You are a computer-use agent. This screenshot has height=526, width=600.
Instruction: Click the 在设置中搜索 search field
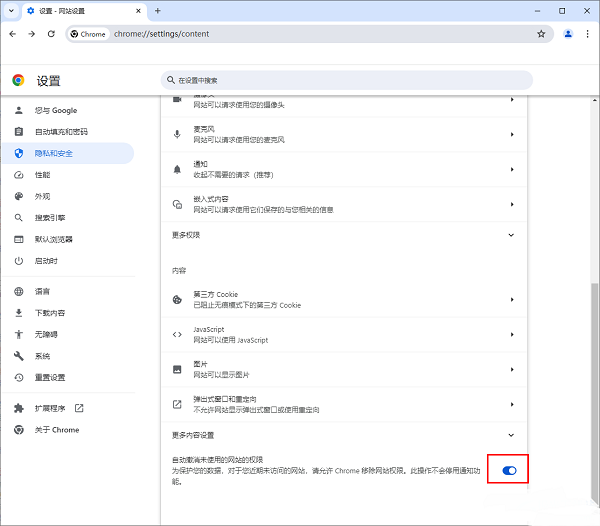pyautogui.click(x=347, y=80)
